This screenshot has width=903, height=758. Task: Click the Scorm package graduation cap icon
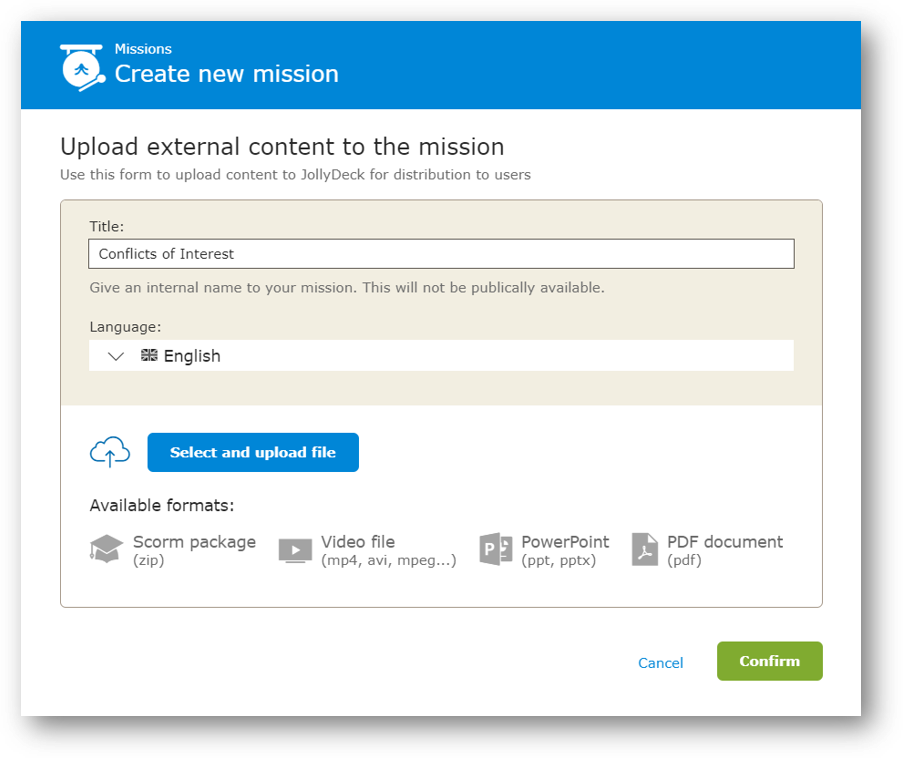(x=107, y=549)
